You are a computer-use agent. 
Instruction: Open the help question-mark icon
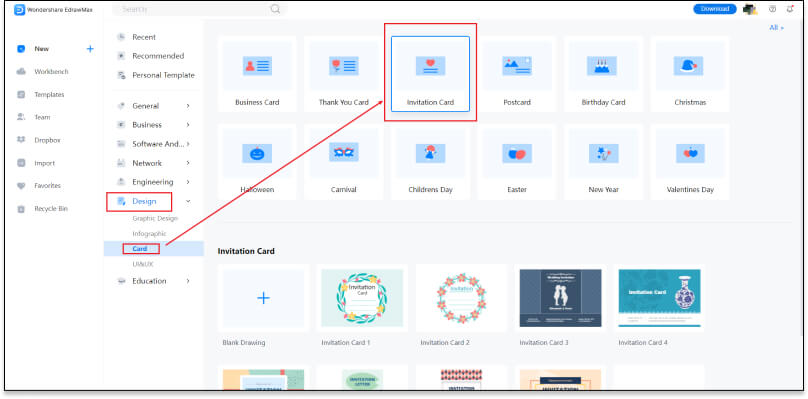pos(772,9)
